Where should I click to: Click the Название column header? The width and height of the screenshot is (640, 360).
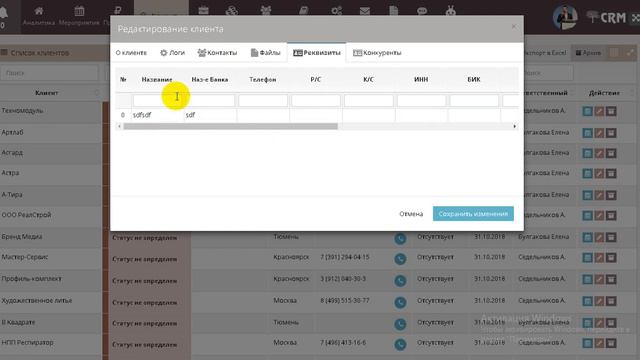[x=157, y=80]
